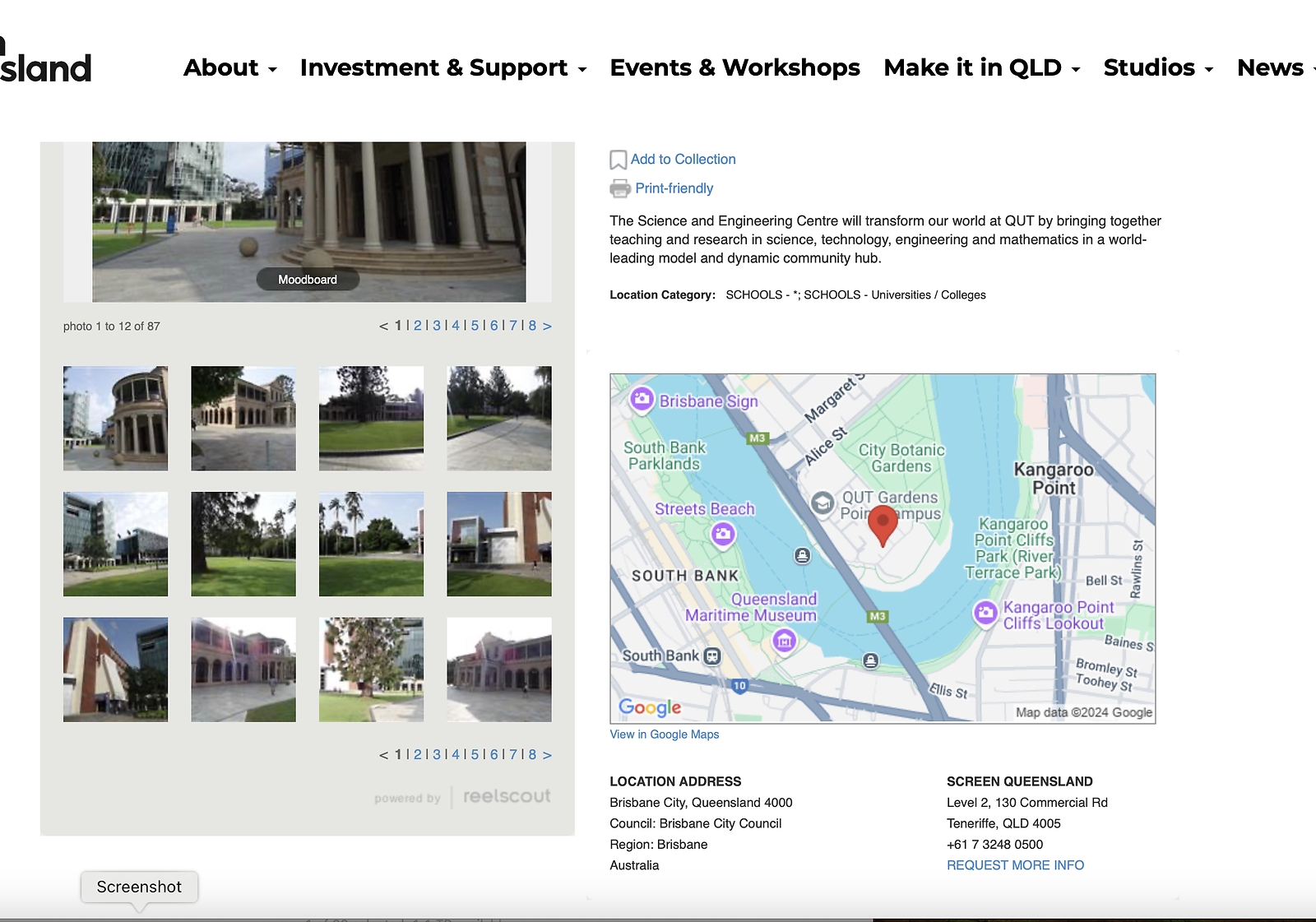1316x922 pixels.
Task: Click the reelscout logo
Action: pos(507,796)
